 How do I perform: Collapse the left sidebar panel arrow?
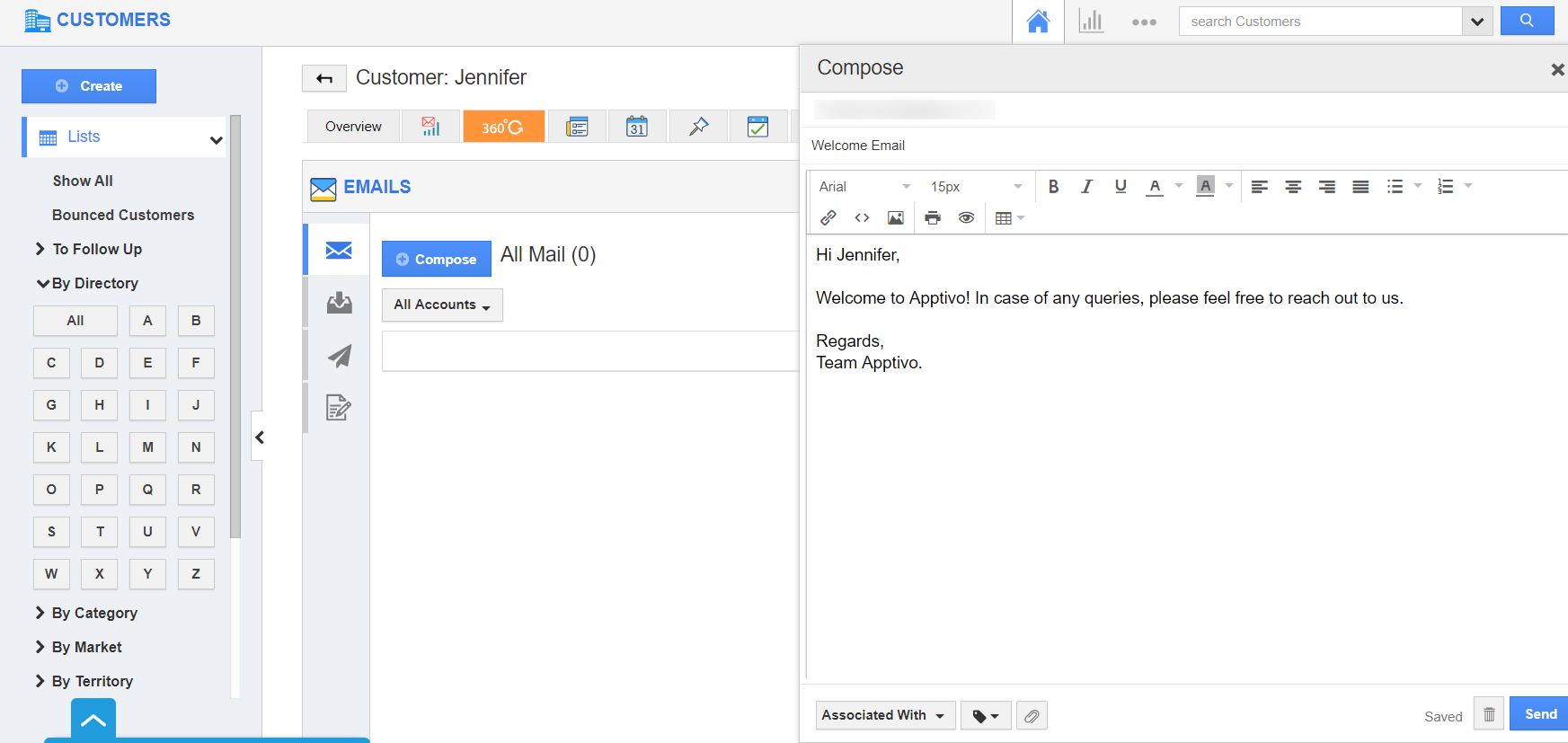pyautogui.click(x=259, y=438)
